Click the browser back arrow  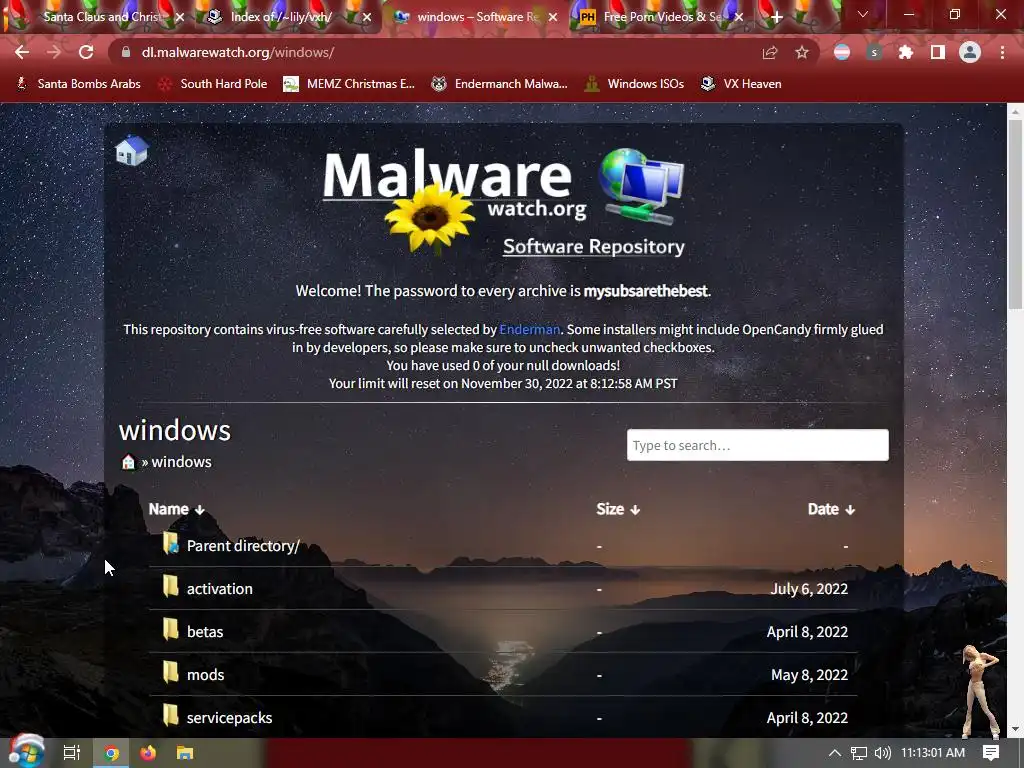(x=22, y=52)
